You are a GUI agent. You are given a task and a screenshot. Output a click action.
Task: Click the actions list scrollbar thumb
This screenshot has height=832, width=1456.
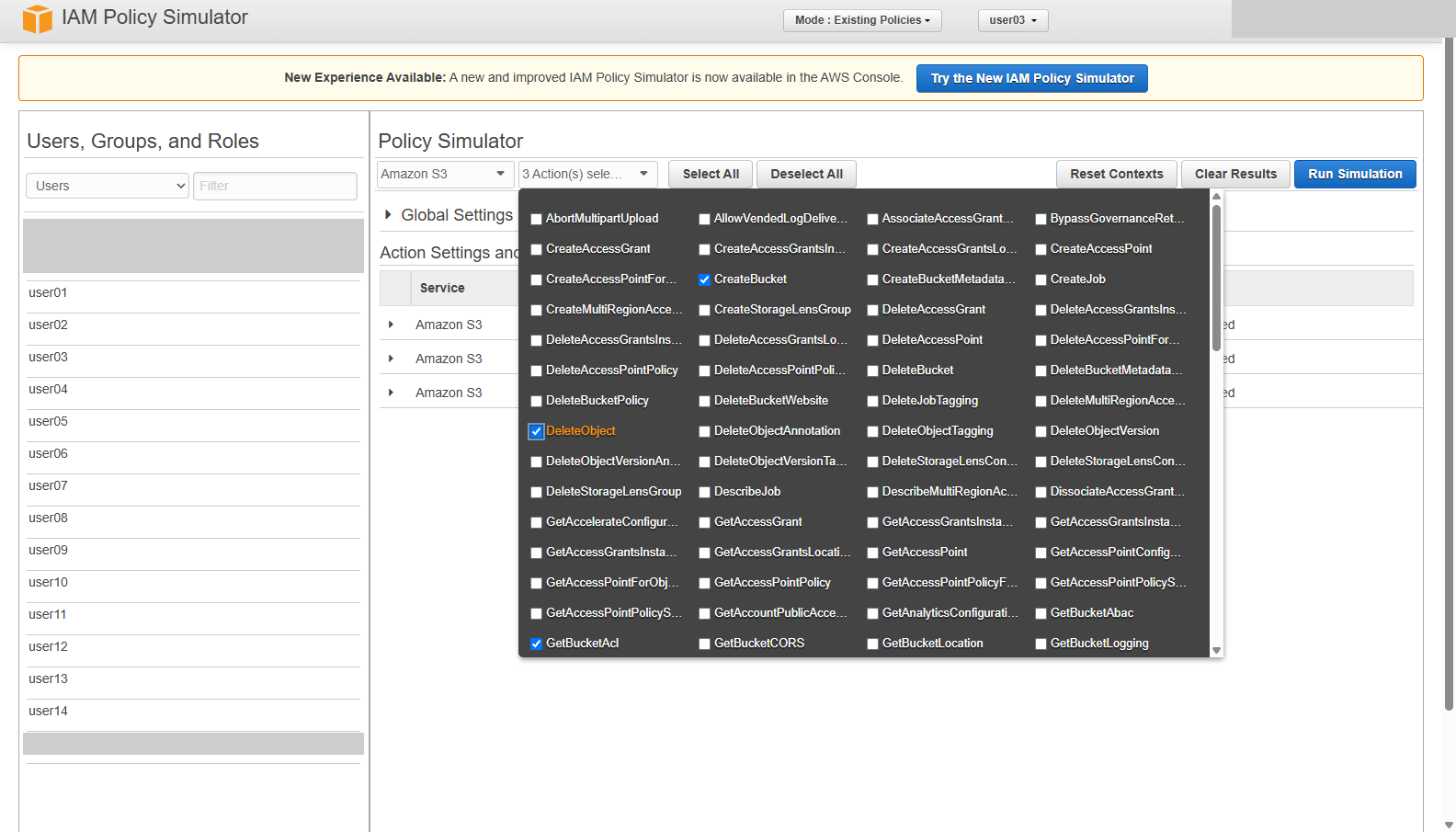click(1216, 278)
